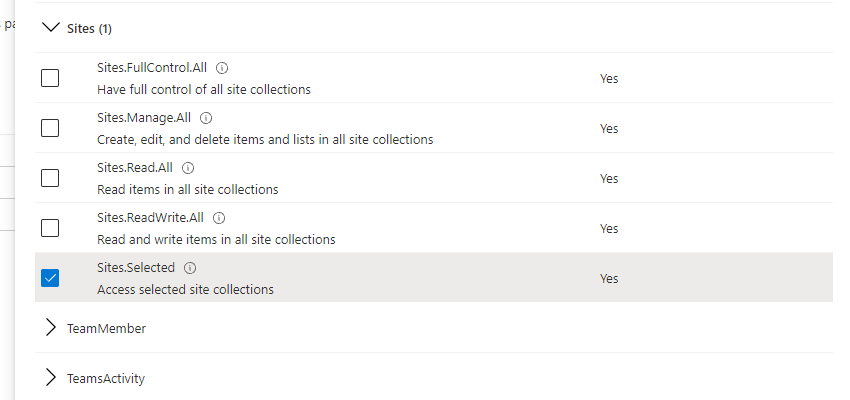Click description 'Have full control of all site collections'
850x400 pixels.
point(204,89)
